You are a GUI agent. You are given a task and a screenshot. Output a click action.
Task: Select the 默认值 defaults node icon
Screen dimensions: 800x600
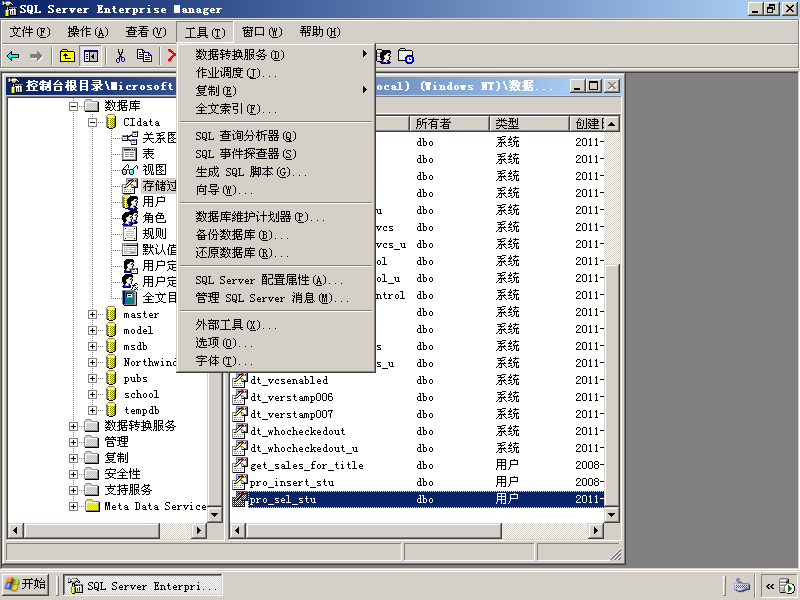[x=130, y=249]
